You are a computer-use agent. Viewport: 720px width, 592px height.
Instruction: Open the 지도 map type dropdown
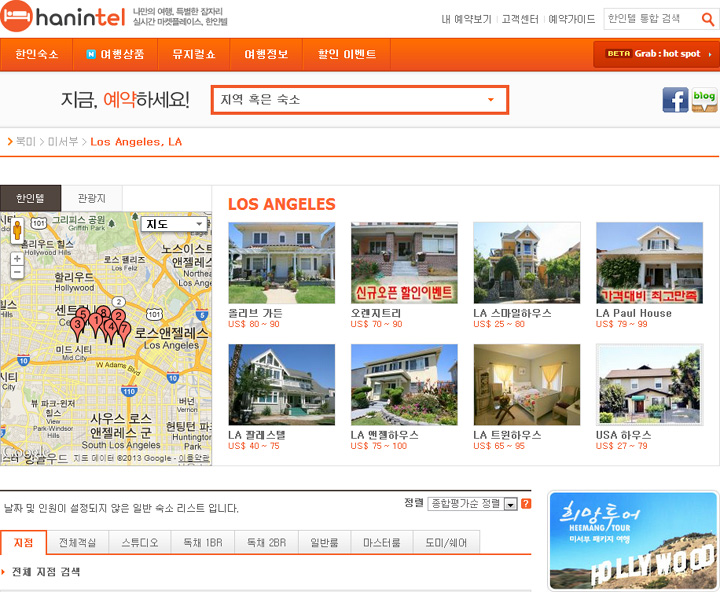tap(175, 224)
